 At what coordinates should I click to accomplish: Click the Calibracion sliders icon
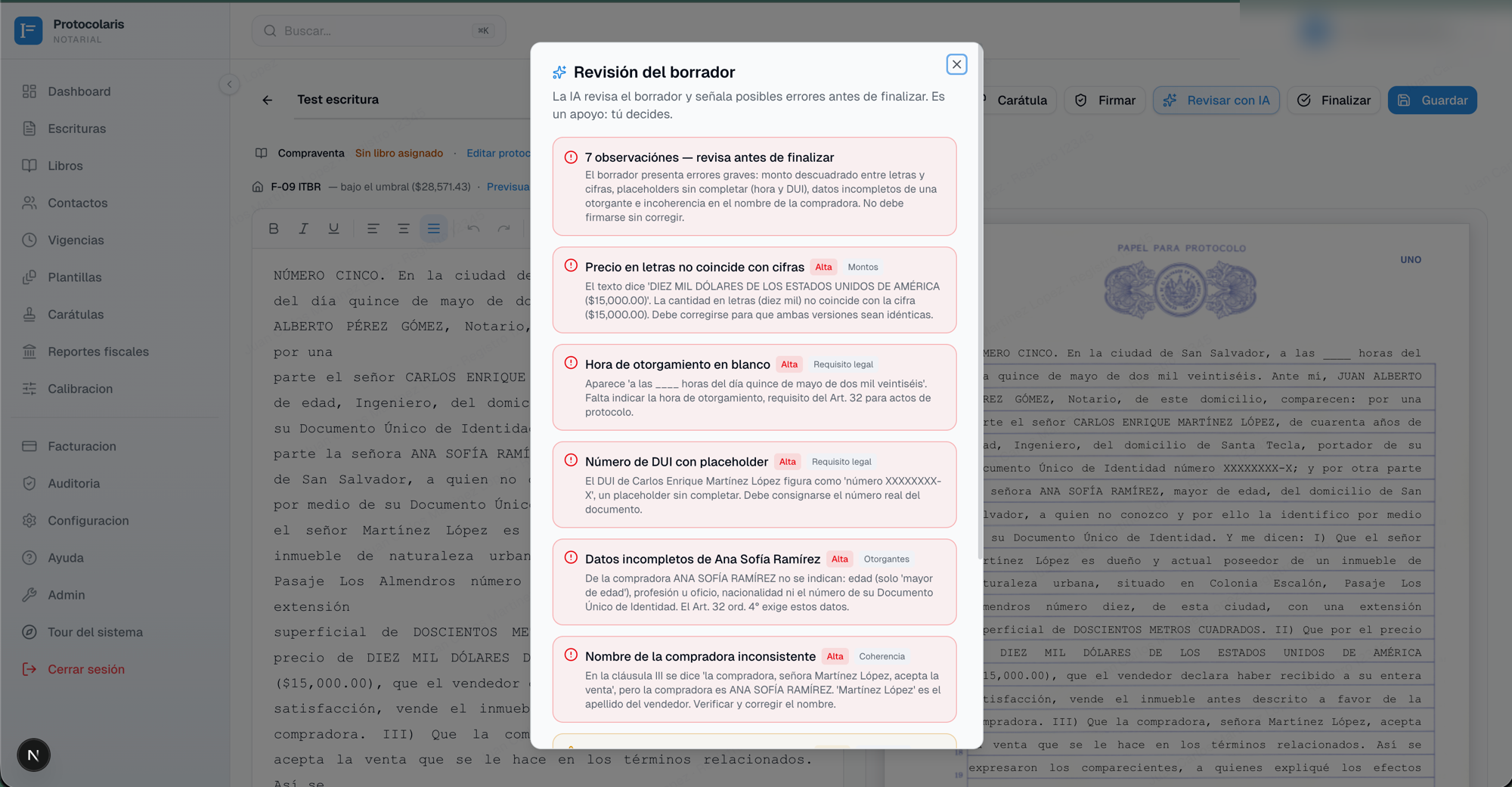tap(29, 389)
